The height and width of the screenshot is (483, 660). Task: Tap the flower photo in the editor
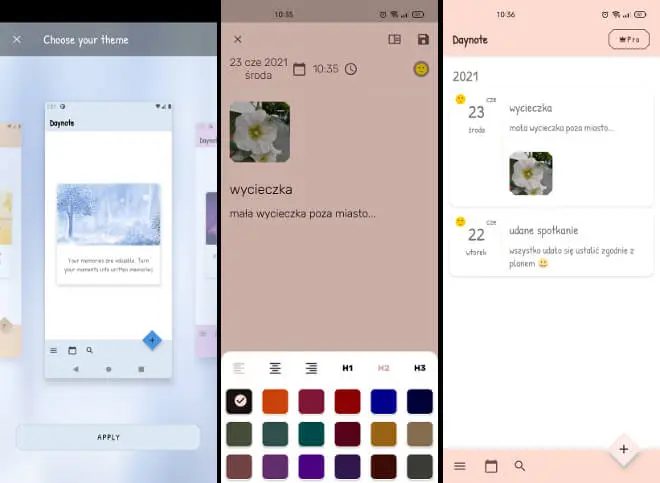tap(260, 131)
